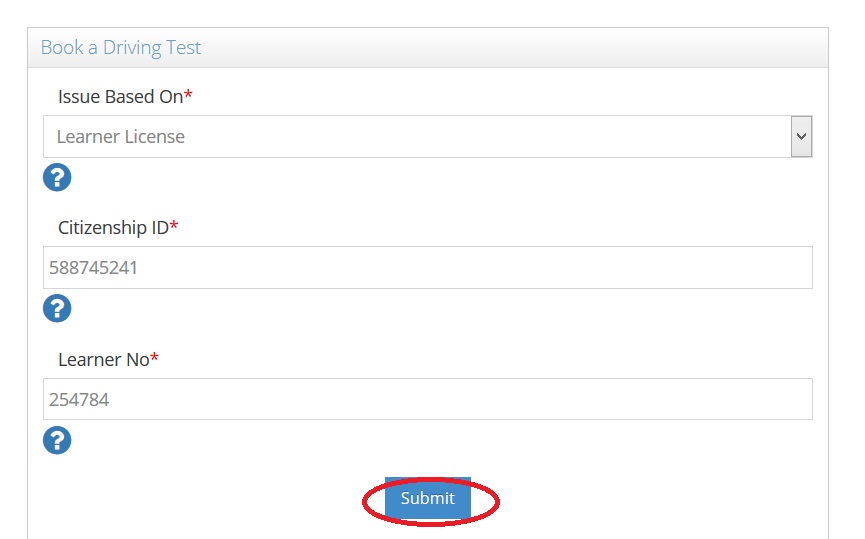Click the empty panel header bar area

520,48
